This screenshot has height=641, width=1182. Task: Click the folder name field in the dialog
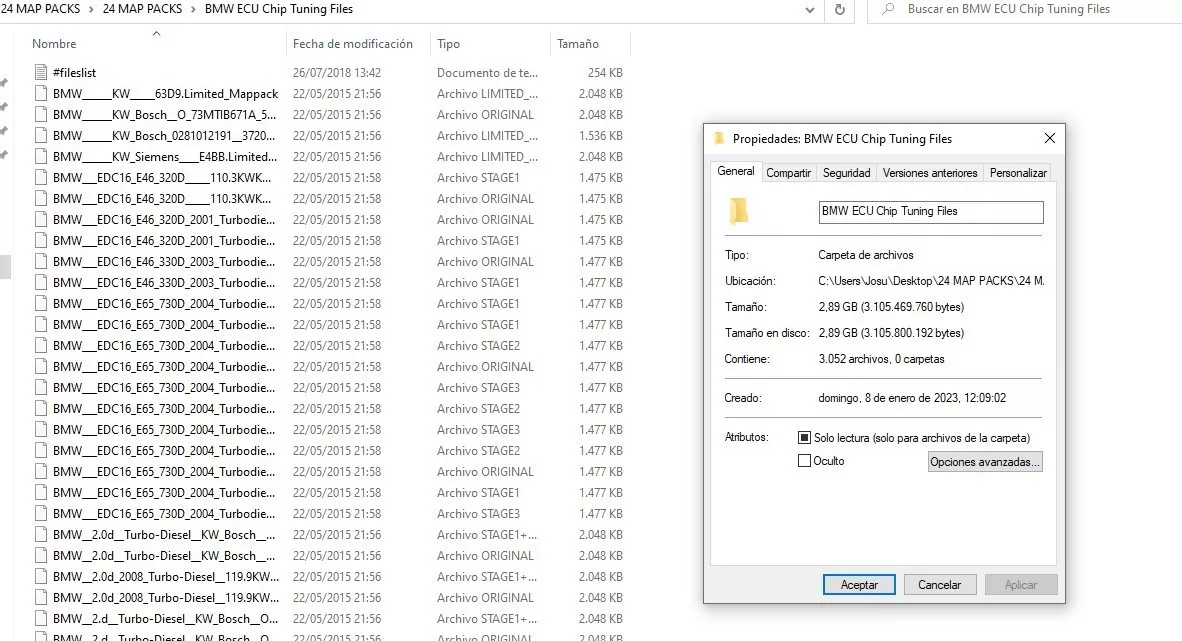click(x=931, y=212)
